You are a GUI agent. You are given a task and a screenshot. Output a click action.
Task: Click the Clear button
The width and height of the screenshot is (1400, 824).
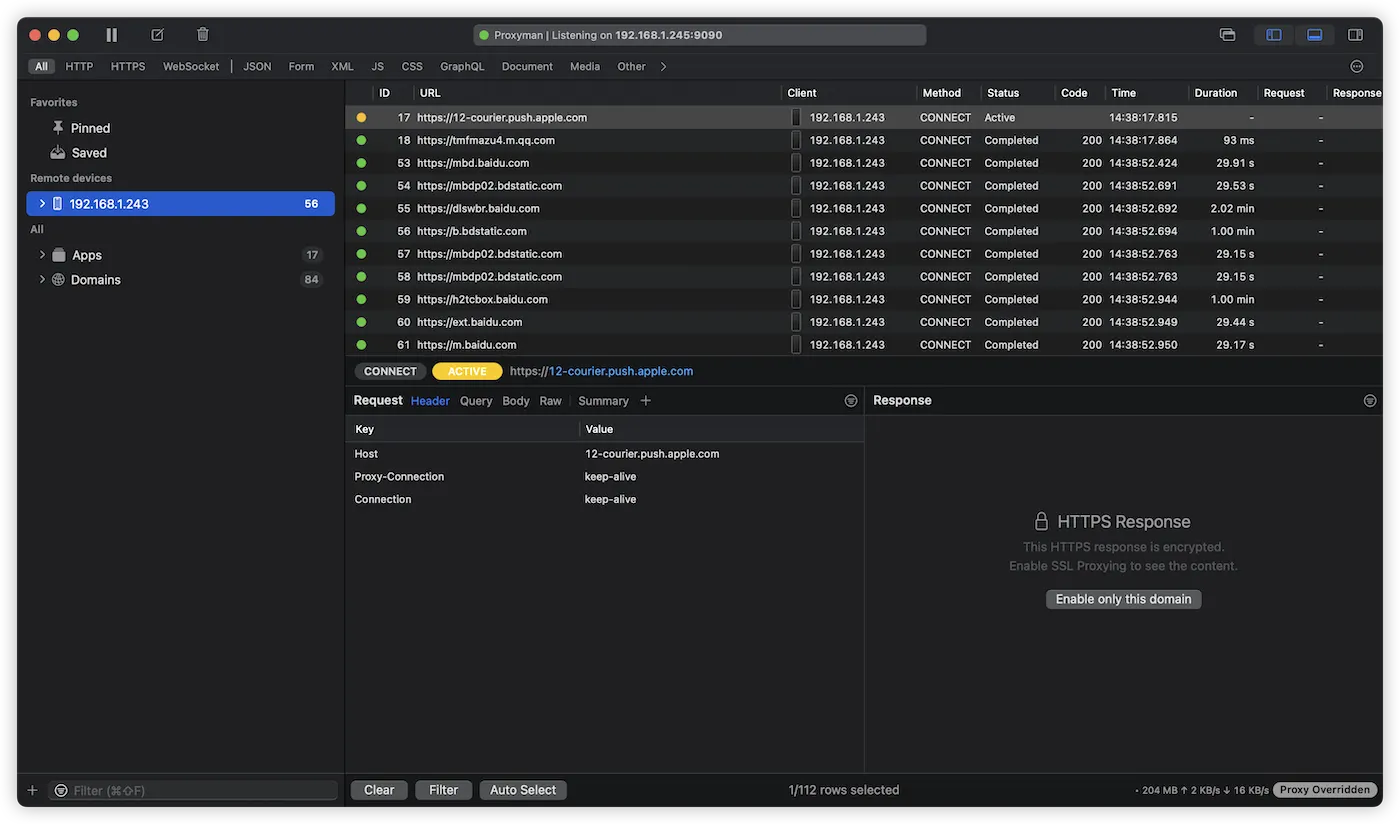tap(379, 790)
